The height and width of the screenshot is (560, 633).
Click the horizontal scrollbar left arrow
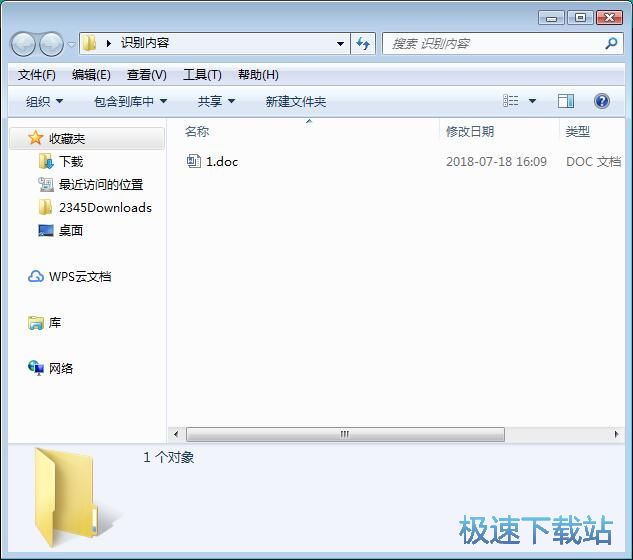176,434
